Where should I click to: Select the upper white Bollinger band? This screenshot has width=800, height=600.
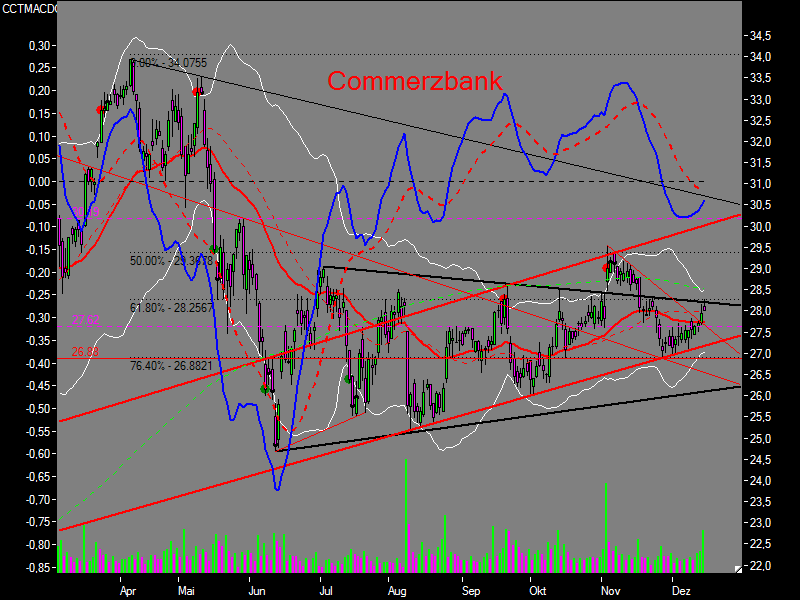[230, 45]
